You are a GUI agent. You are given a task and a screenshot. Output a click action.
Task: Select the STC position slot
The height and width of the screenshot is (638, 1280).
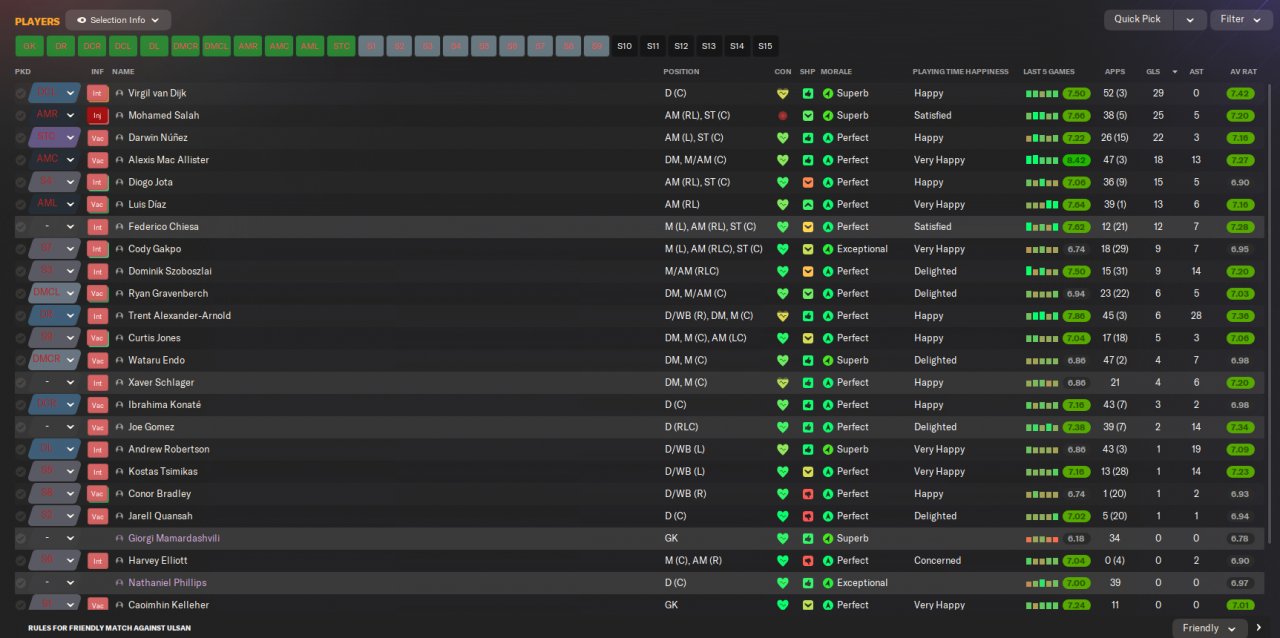coord(341,46)
